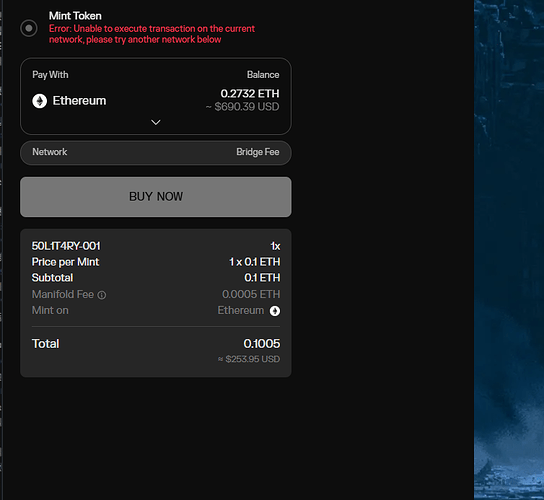Click the Mint Token heading
Image resolution: width=544 pixels, height=500 pixels.
tap(75, 16)
